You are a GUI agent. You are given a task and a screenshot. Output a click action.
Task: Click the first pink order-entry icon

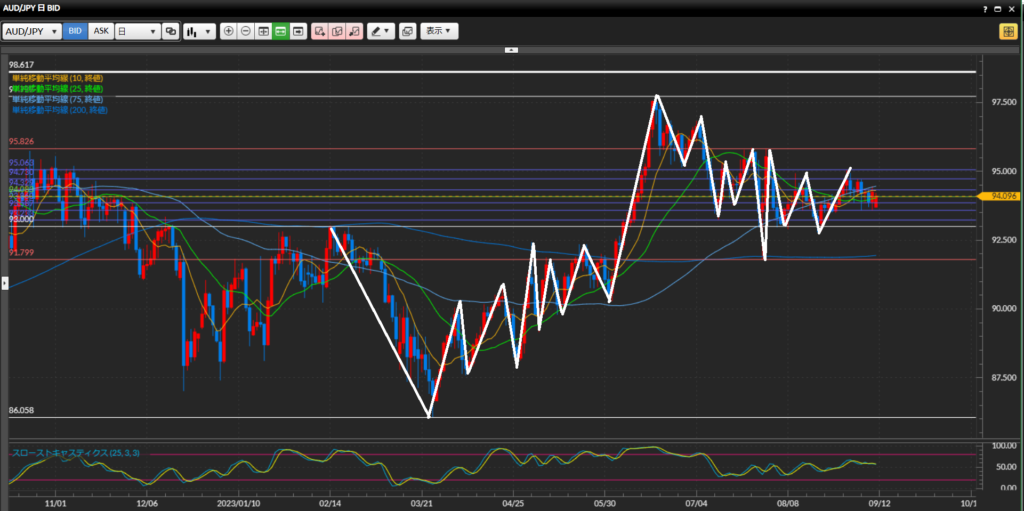(320, 31)
